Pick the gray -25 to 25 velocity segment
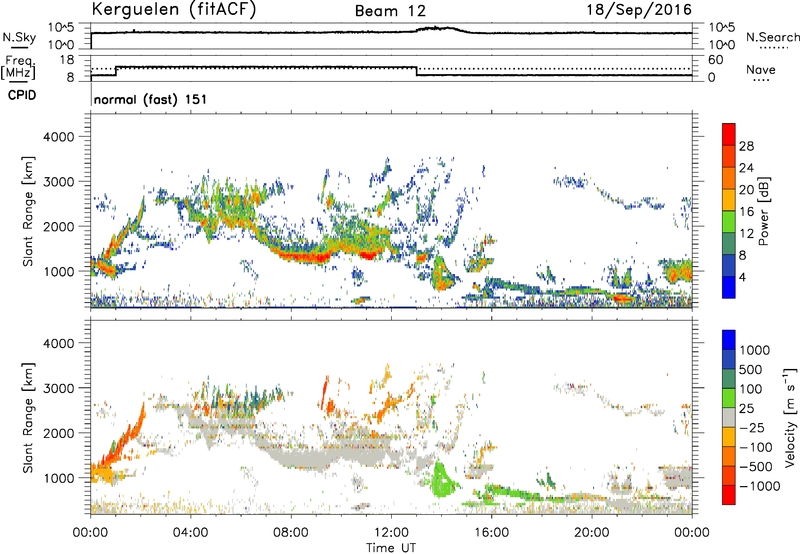Screen dimensions: 800x554 pos(729,417)
